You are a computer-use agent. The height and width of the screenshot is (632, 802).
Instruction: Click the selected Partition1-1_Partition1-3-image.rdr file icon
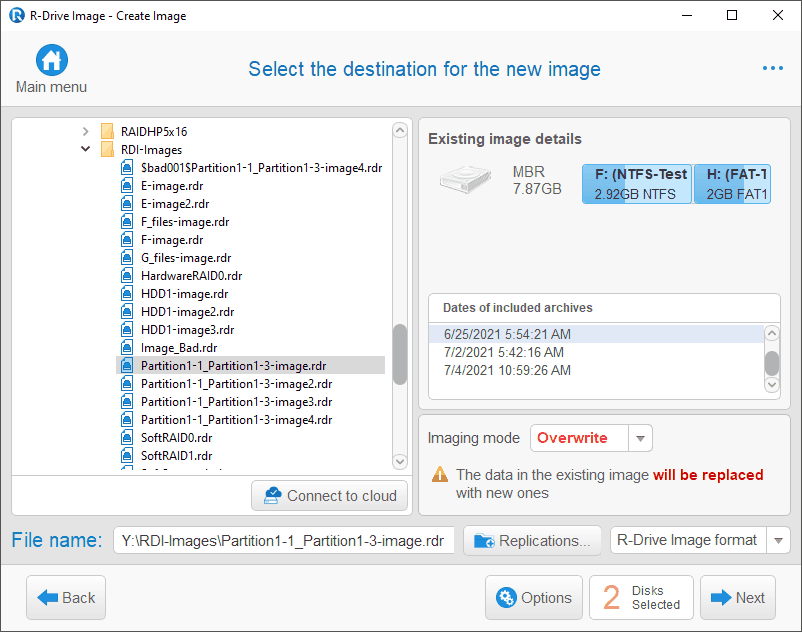pyautogui.click(x=127, y=366)
